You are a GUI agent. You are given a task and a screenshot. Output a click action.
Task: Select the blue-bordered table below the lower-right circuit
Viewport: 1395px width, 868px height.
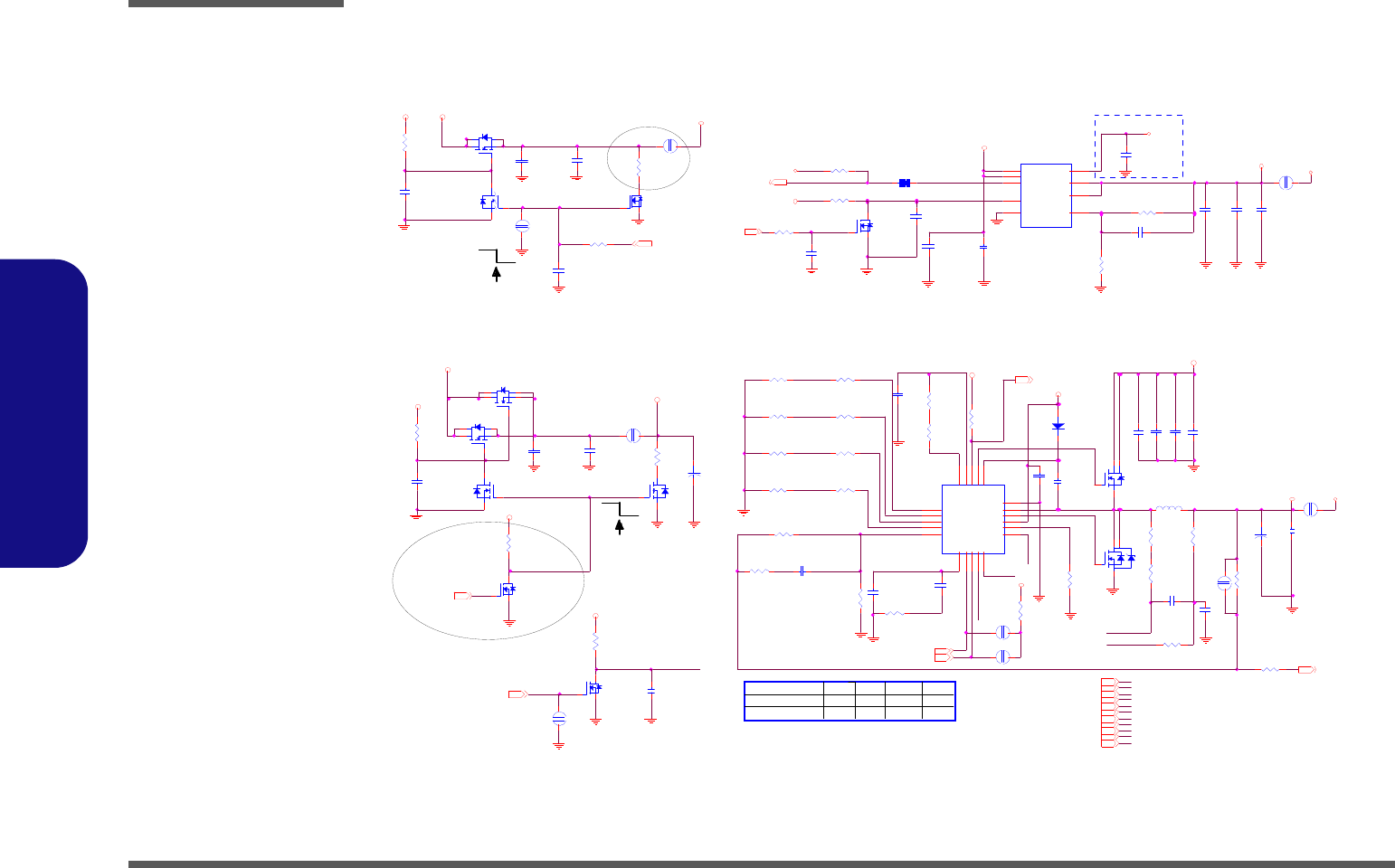point(849,701)
